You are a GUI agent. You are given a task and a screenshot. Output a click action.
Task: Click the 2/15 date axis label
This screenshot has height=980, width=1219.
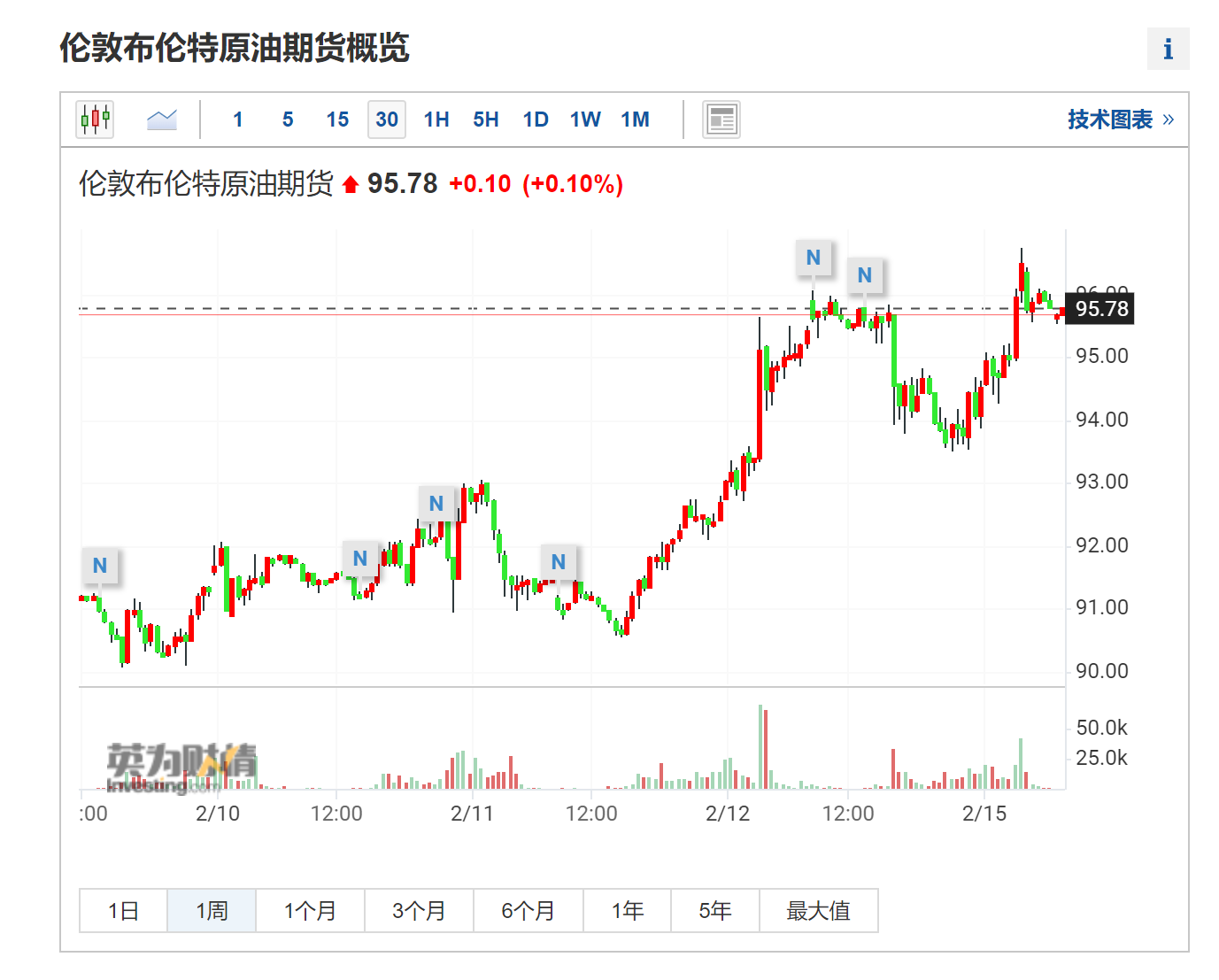coord(984,814)
